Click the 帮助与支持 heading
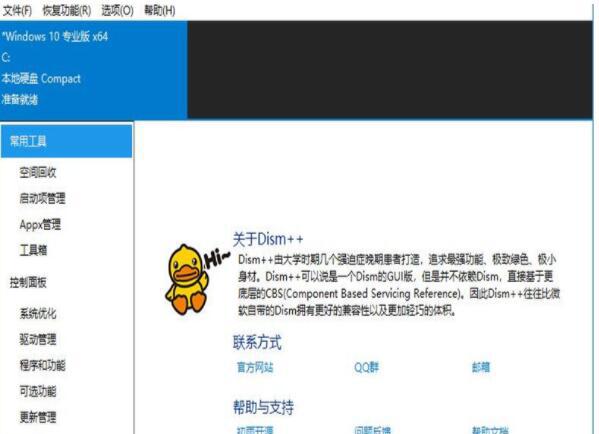 tap(264, 407)
